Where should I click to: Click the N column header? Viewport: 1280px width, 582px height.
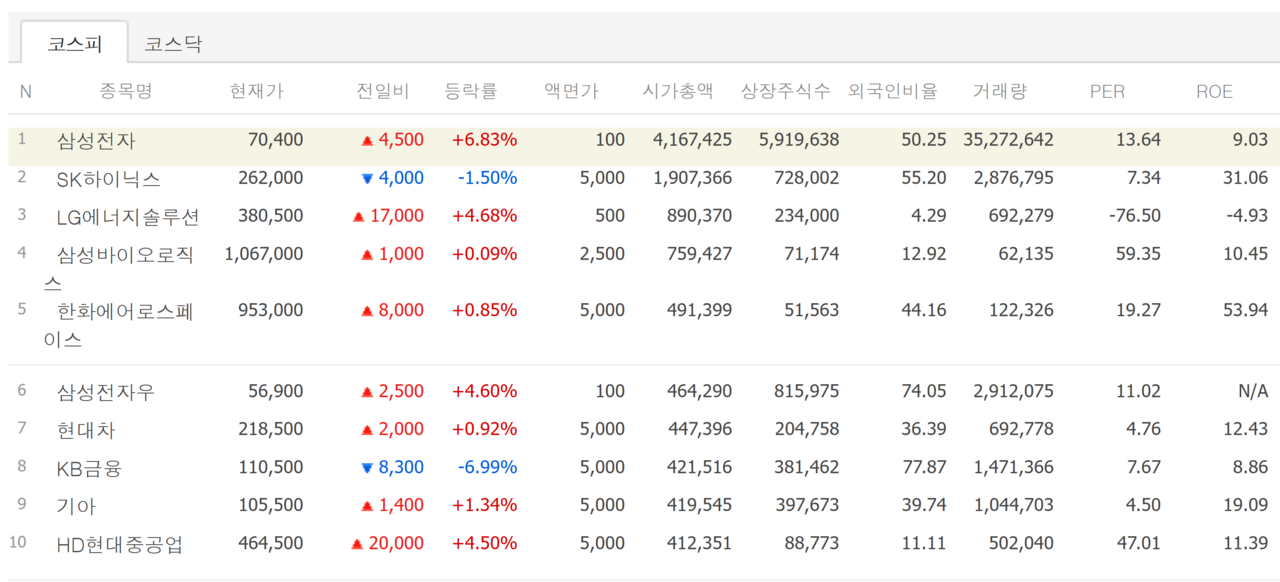click(26, 91)
